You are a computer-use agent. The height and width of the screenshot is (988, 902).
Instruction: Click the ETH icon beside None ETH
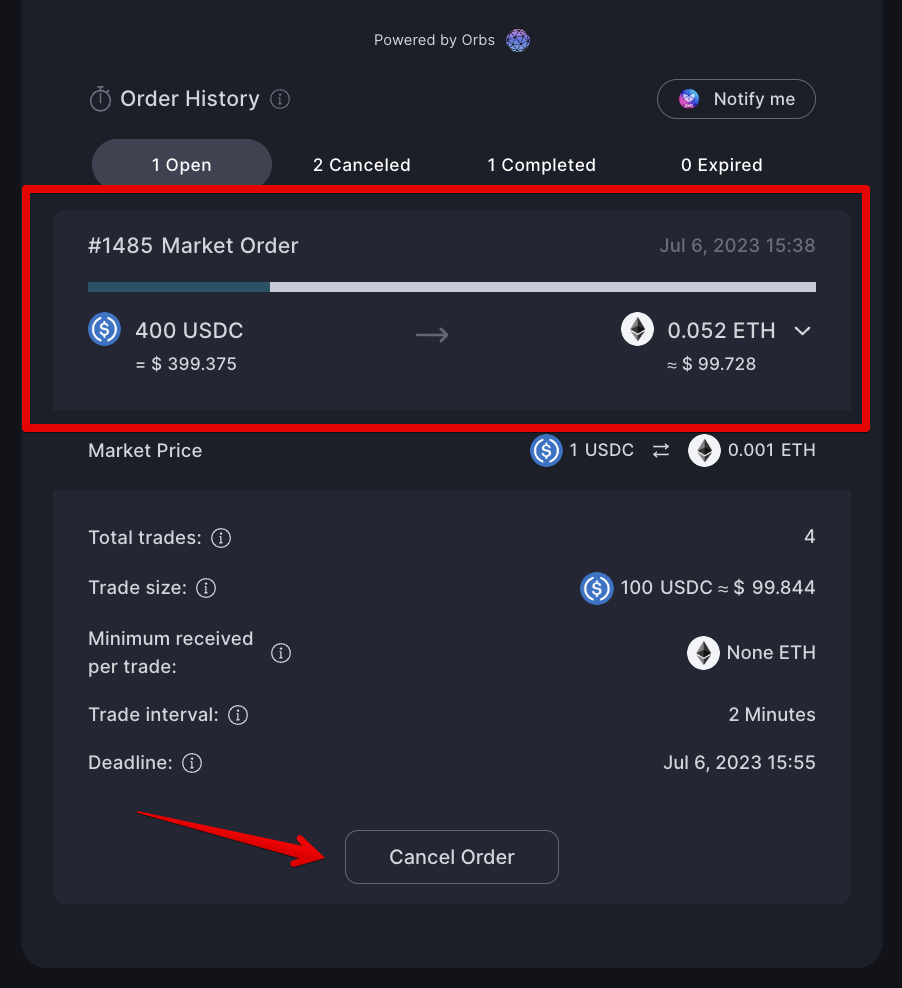[x=703, y=652]
